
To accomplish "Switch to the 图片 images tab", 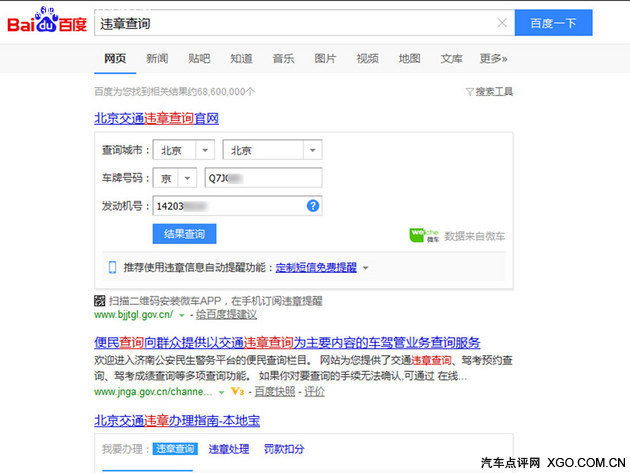I will (x=325, y=58).
